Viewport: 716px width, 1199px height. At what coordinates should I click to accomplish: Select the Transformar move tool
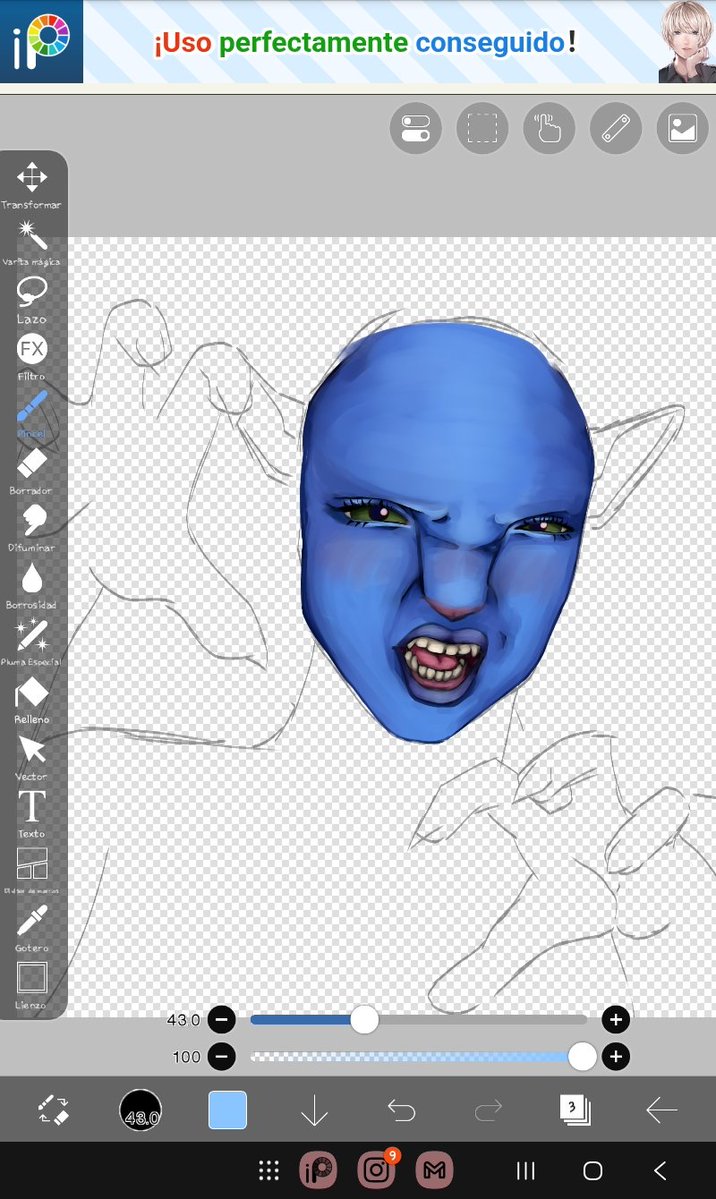31,185
